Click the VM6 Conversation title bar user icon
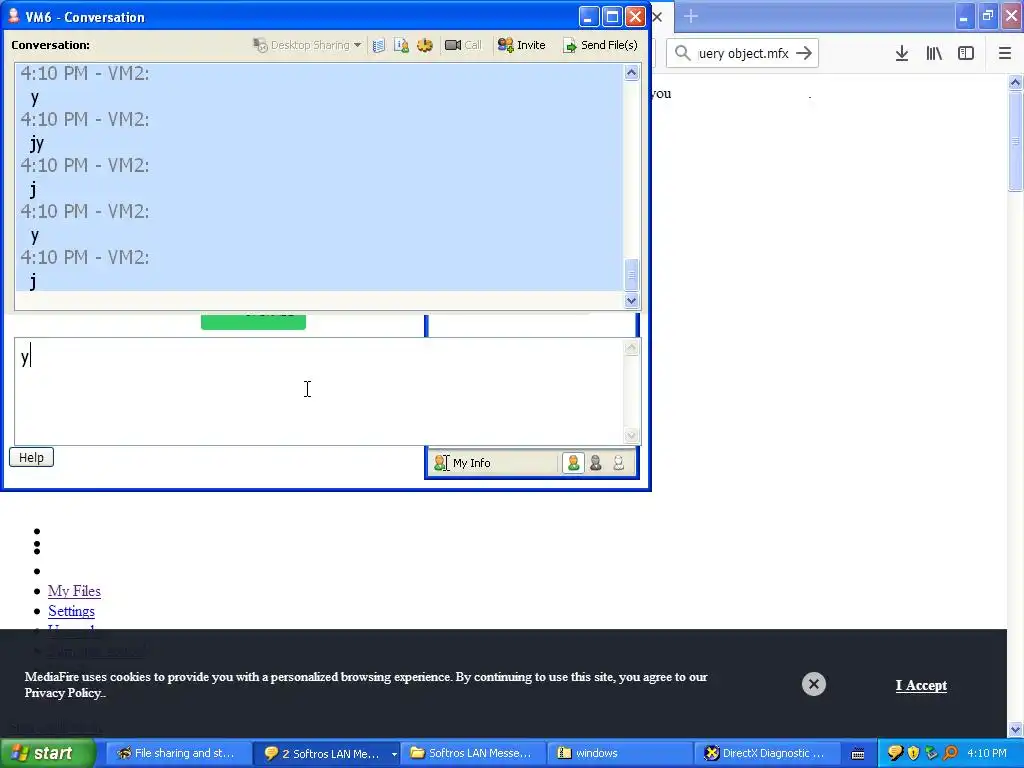This screenshot has width=1024, height=768. coord(13,16)
